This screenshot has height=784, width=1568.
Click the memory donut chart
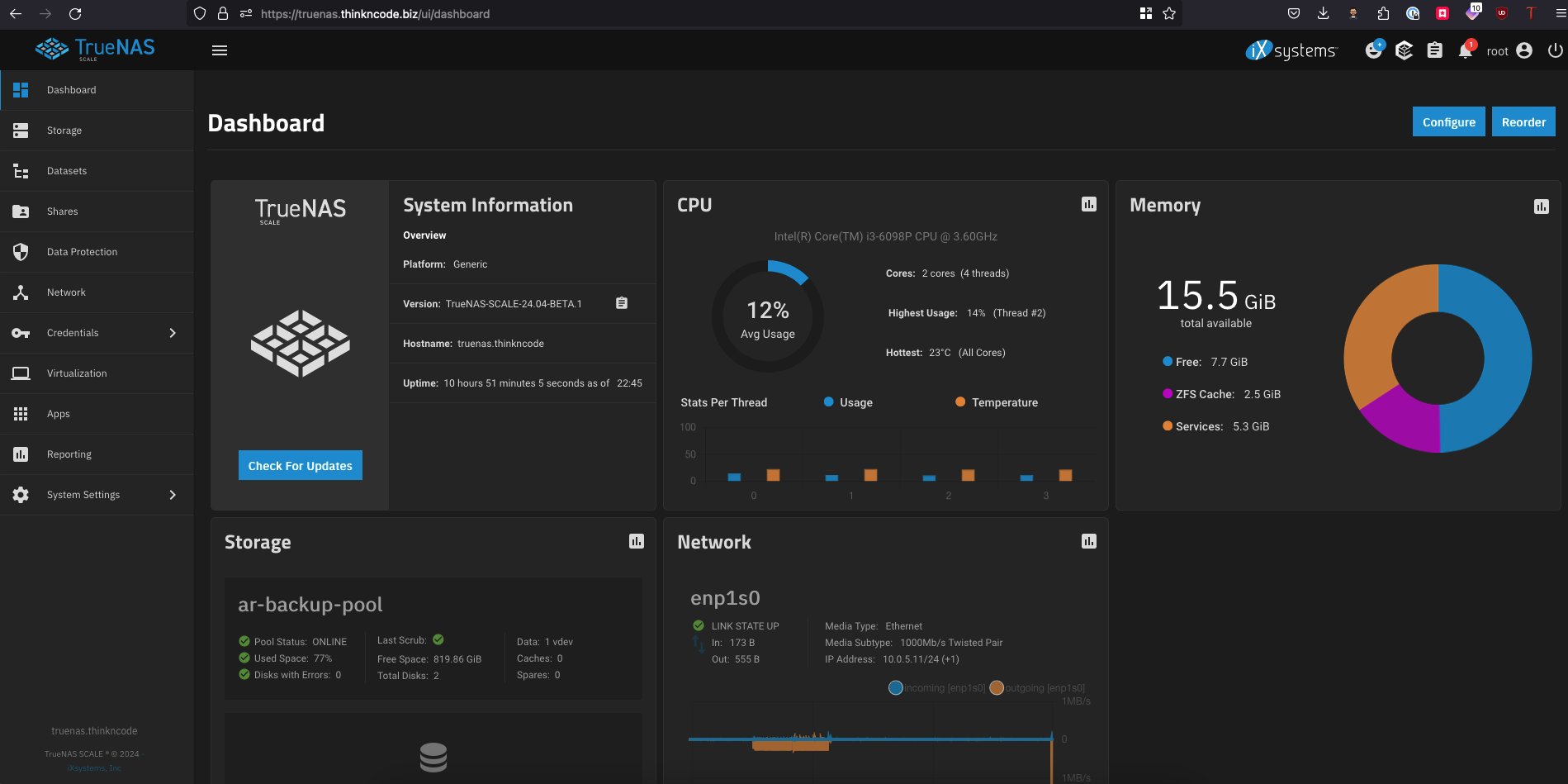pyautogui.click(x=1438, y=359)
